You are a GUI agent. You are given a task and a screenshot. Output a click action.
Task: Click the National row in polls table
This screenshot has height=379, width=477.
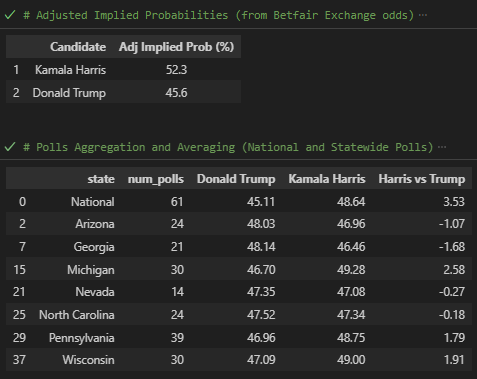239,201
